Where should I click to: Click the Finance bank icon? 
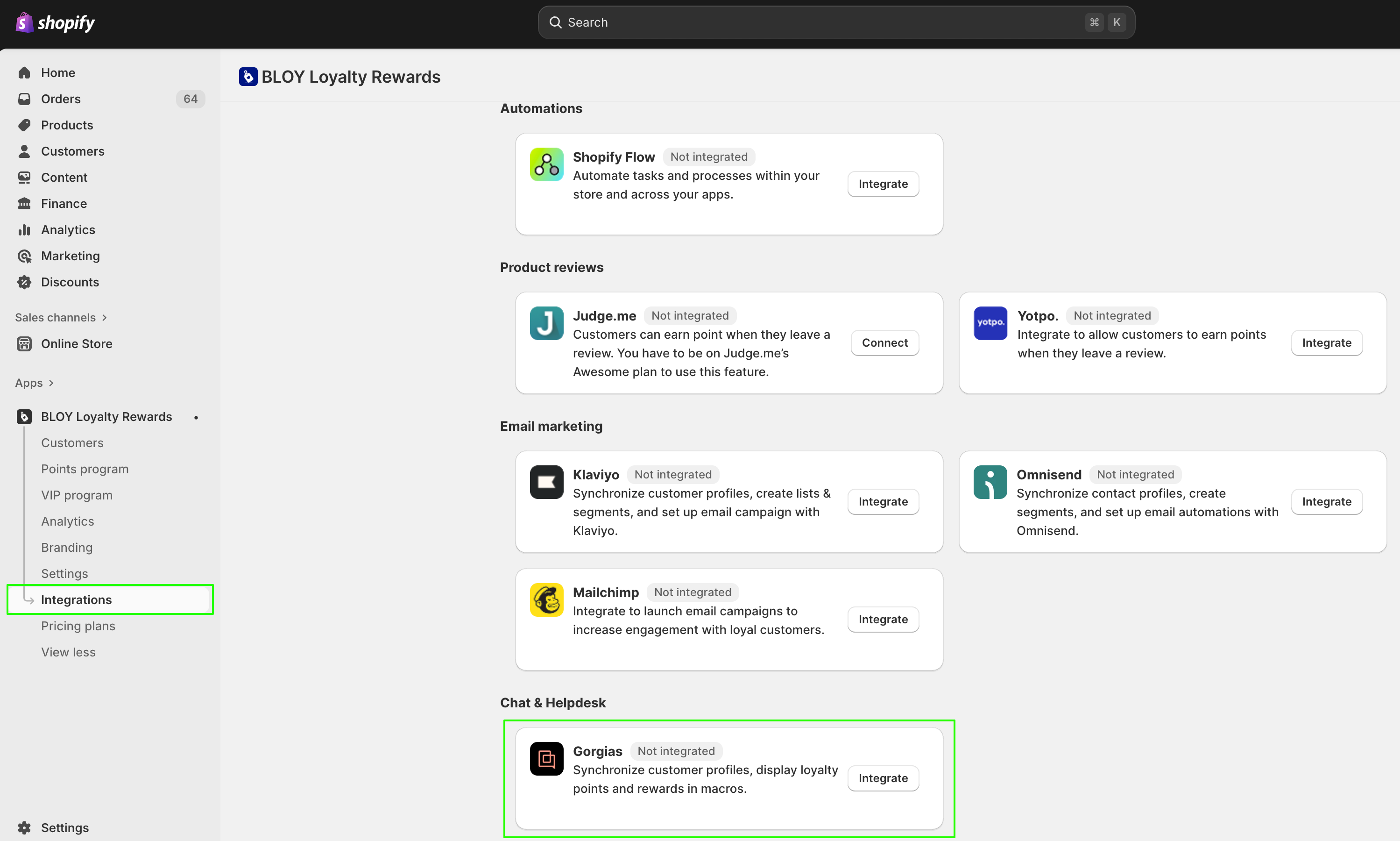pos(24,203)
